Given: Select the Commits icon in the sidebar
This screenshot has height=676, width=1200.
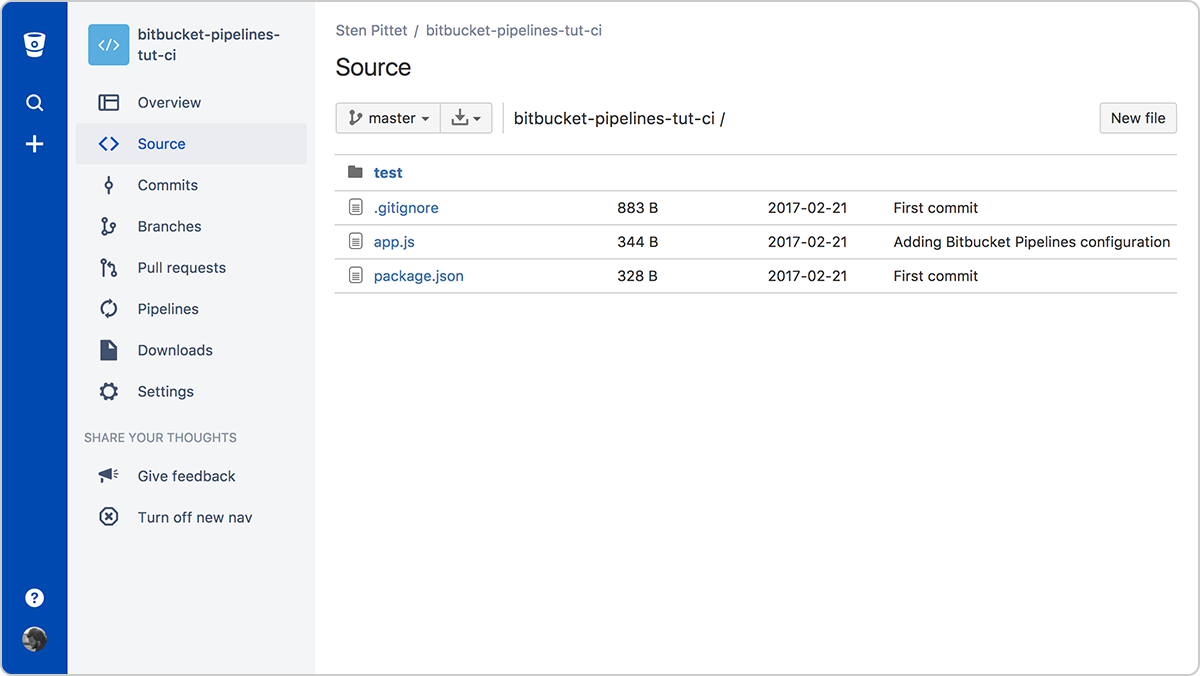Looking at the screenshot, I should point(108,185).
